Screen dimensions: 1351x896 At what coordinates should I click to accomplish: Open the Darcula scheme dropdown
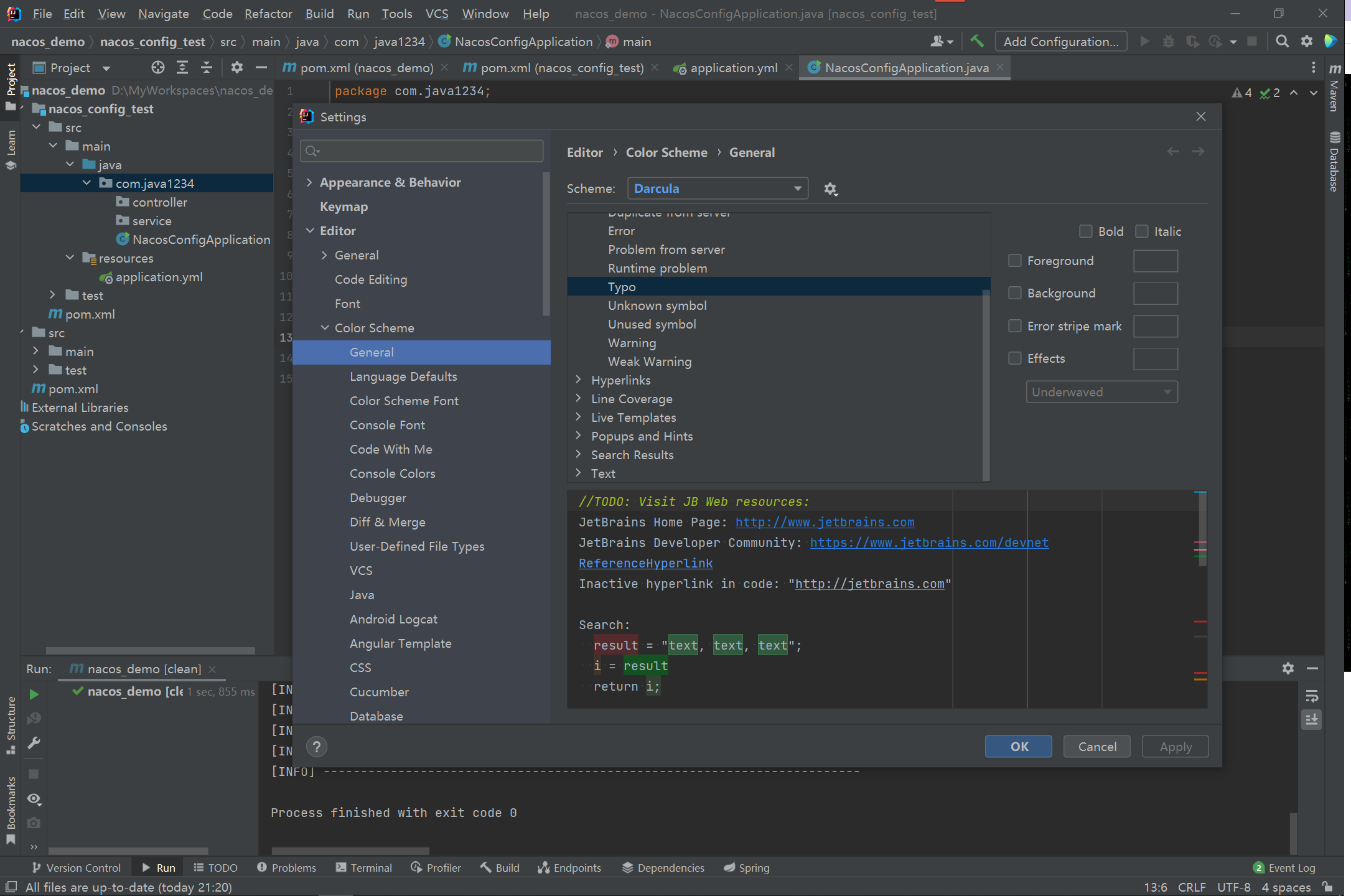click(x=718, y=189)
